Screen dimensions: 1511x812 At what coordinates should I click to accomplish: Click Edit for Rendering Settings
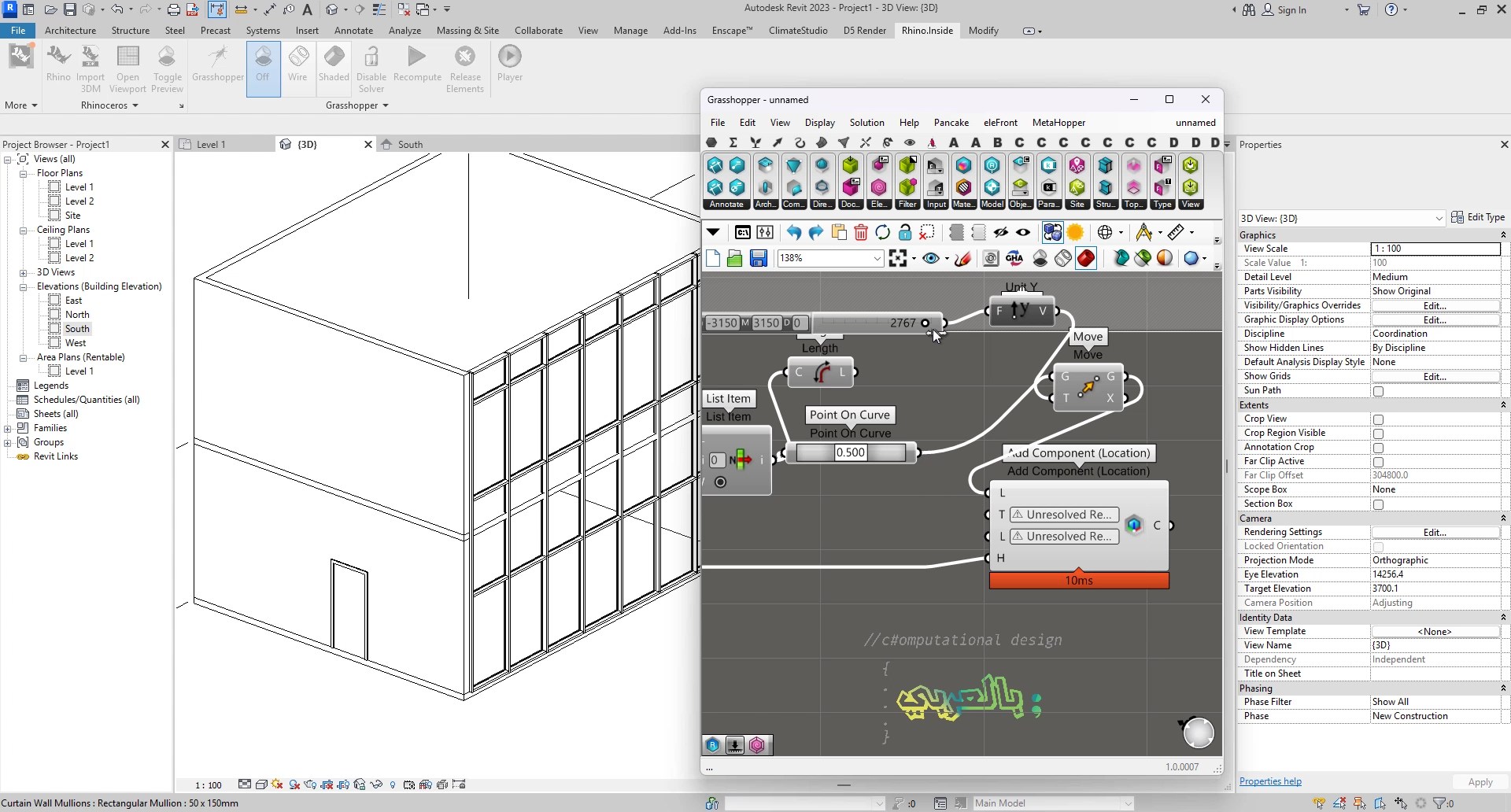[1435, 533]
